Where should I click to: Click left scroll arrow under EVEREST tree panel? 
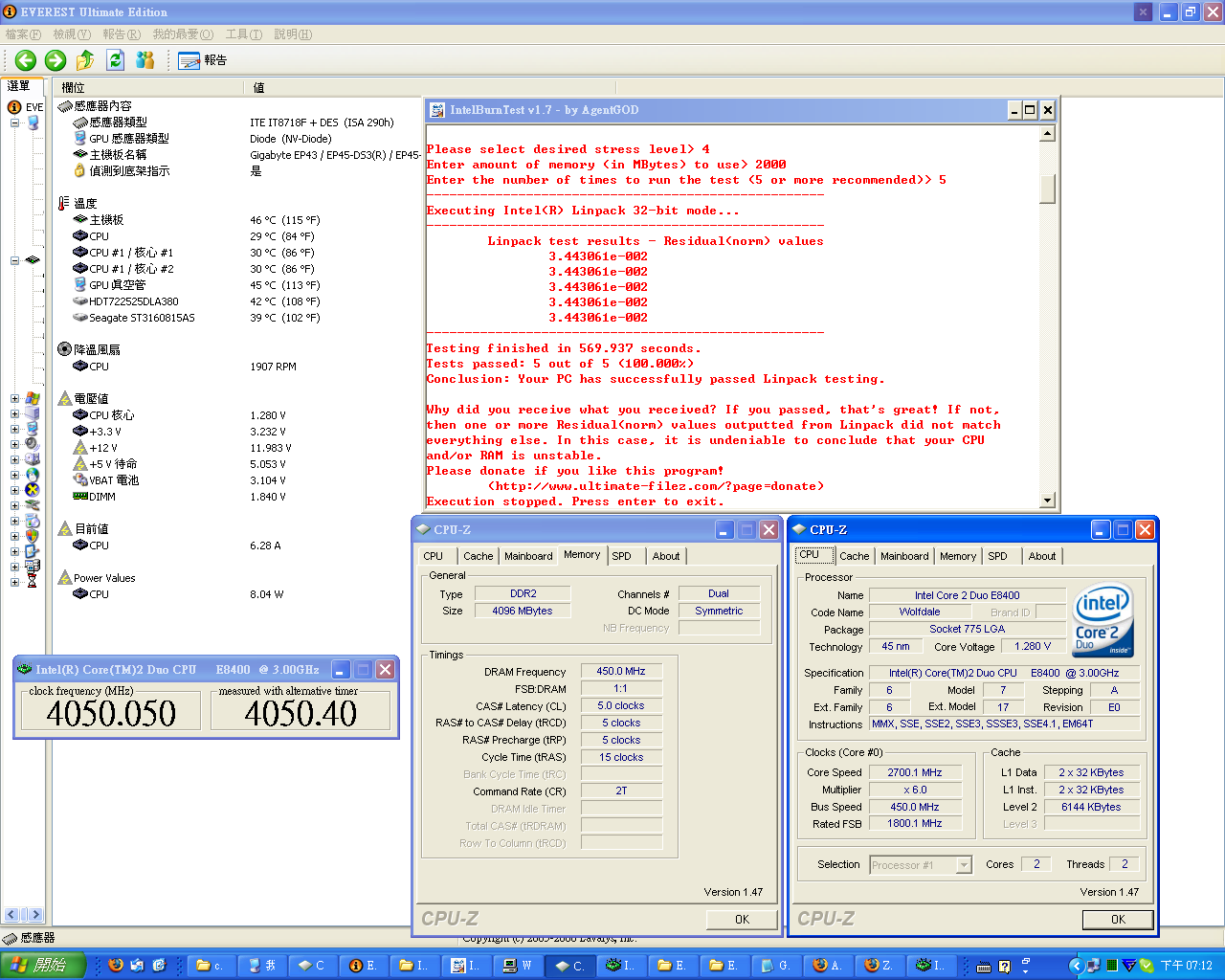[12, 915]
